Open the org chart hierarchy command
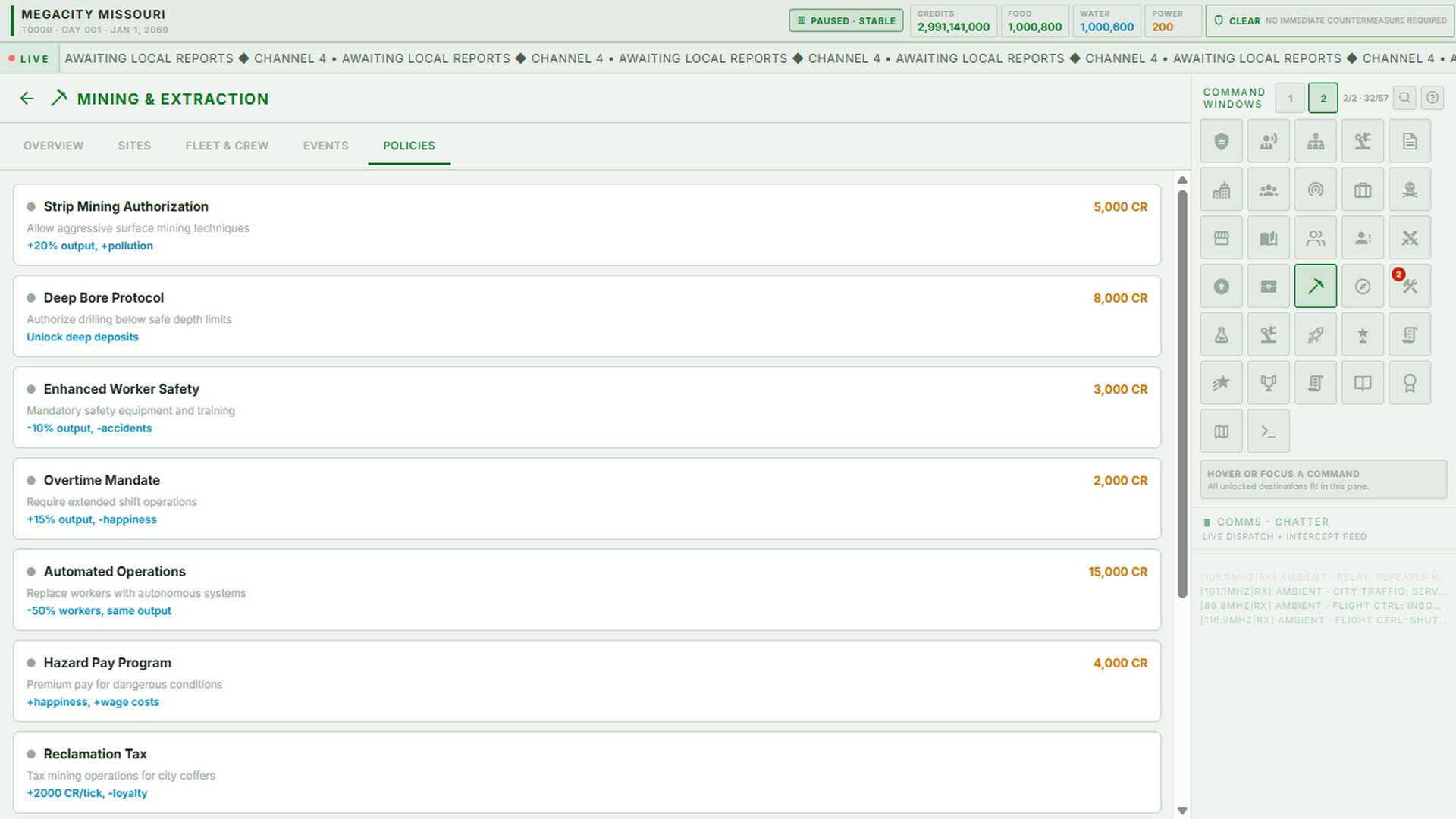Viewport: 1456px width, 819px height. pos(1315,141)
